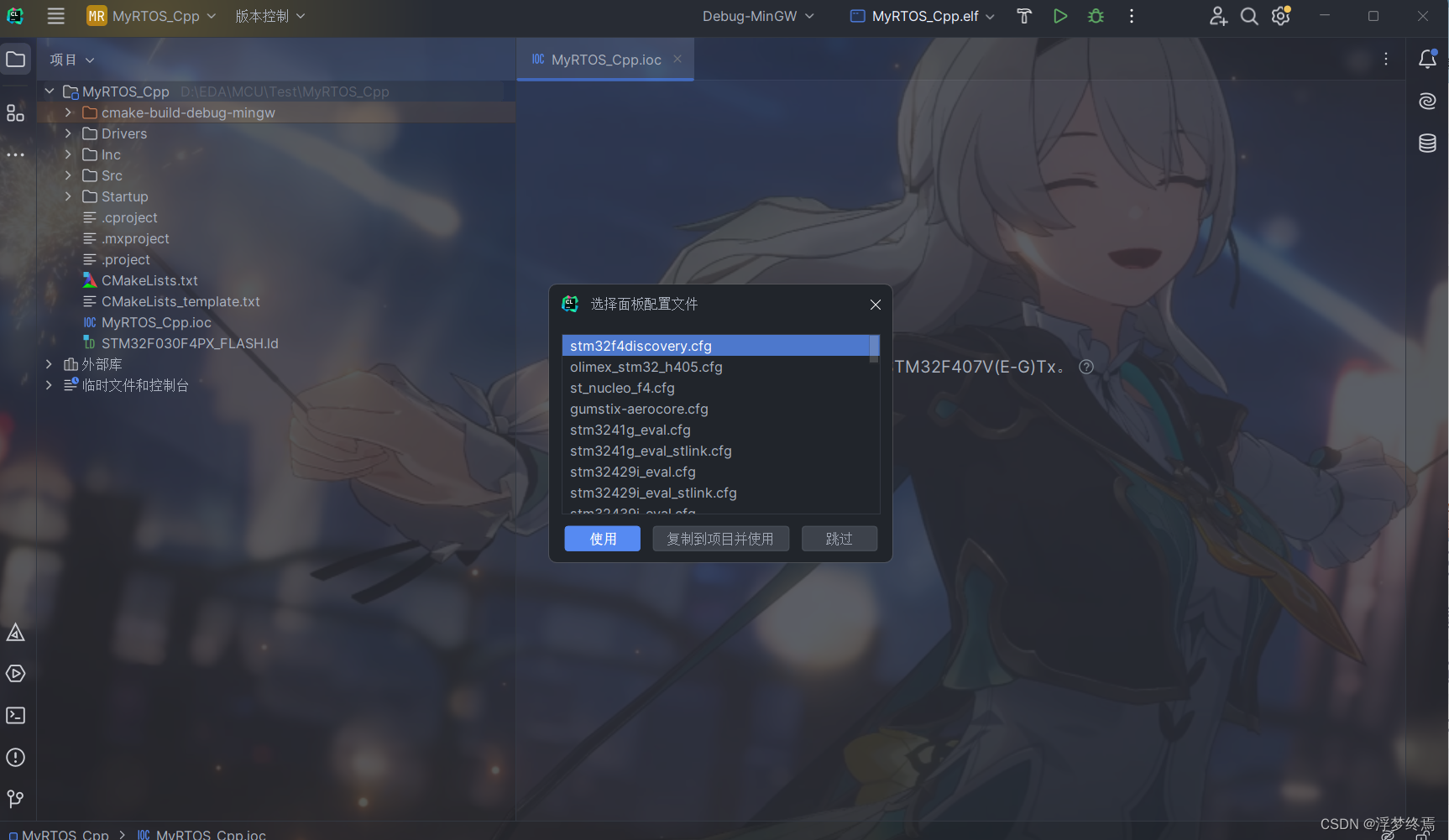
Task: Open more run actions vertical dots
Action: (1132, 16)
